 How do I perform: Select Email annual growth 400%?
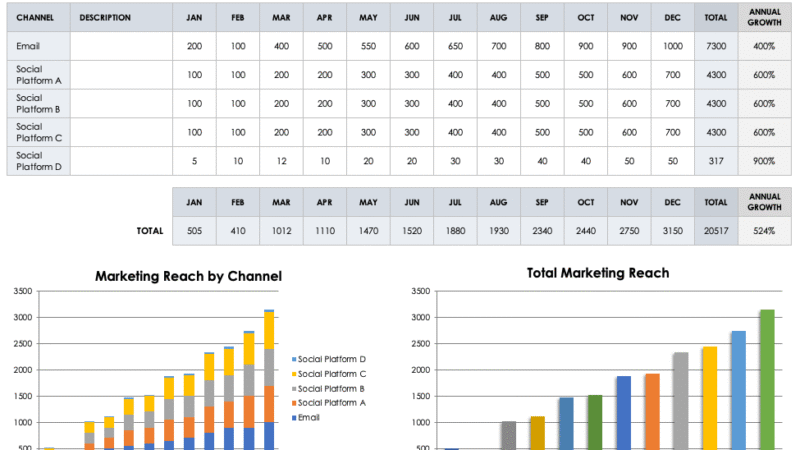764,46
